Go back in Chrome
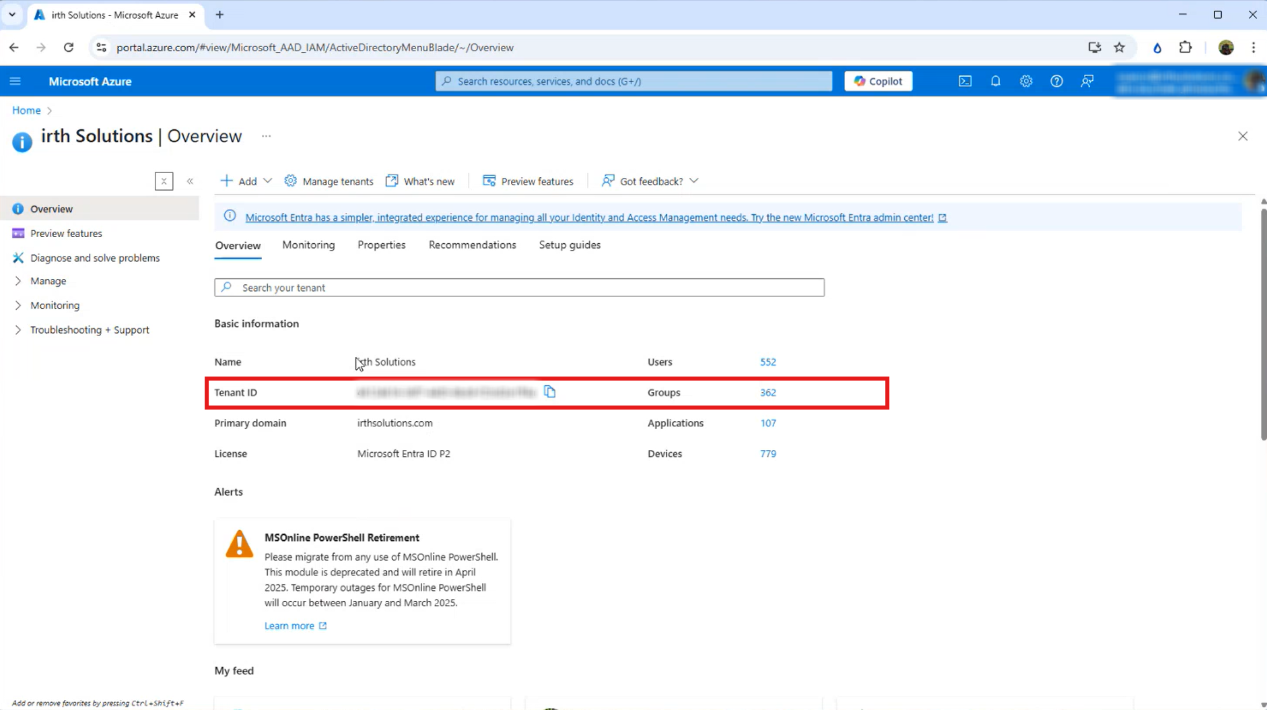The height and width of the screenshot is (710, 1267). [14, 47]
